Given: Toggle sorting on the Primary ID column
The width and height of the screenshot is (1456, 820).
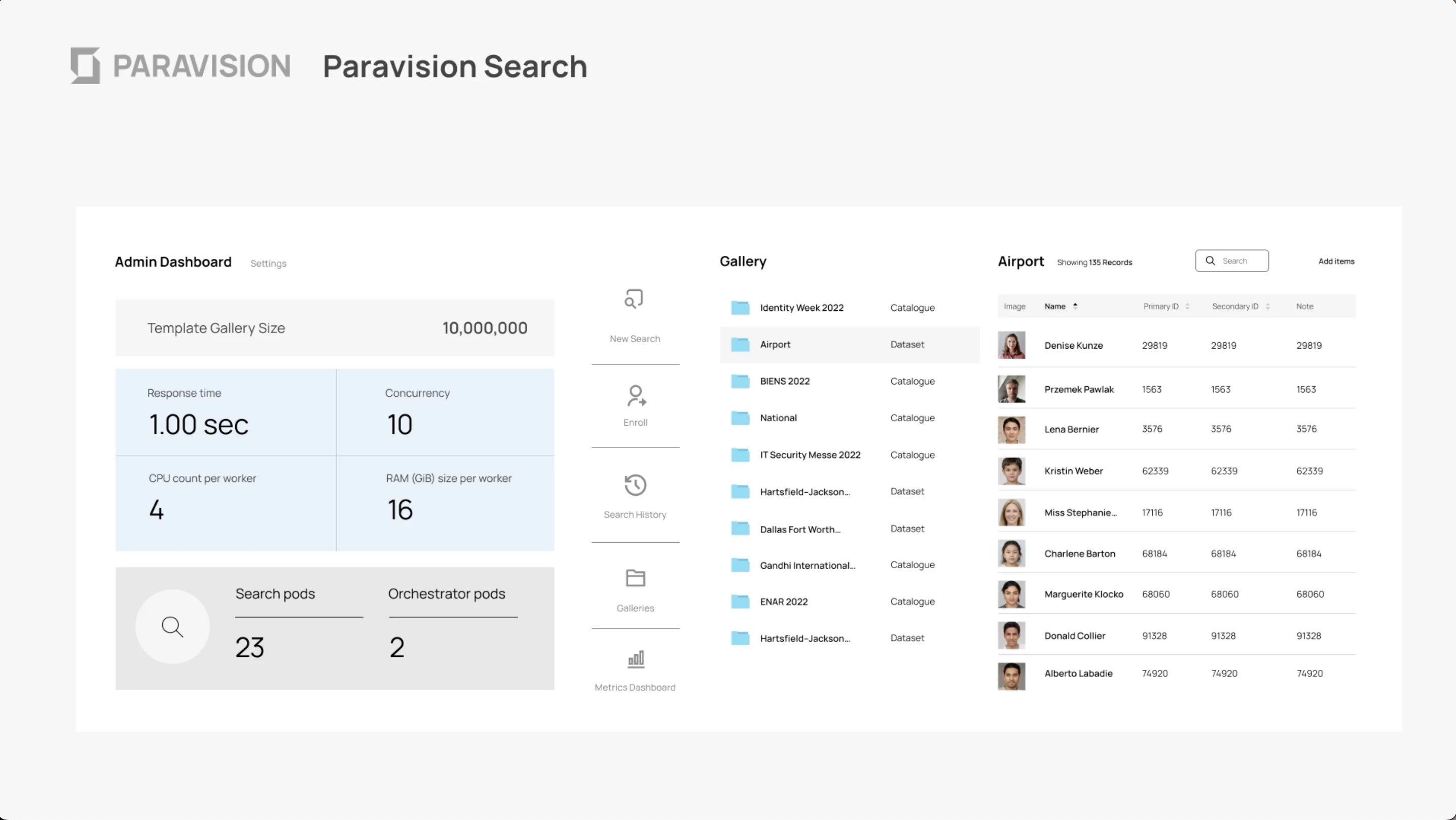Looking at the screenshot, I should (x=1187, y=306).
